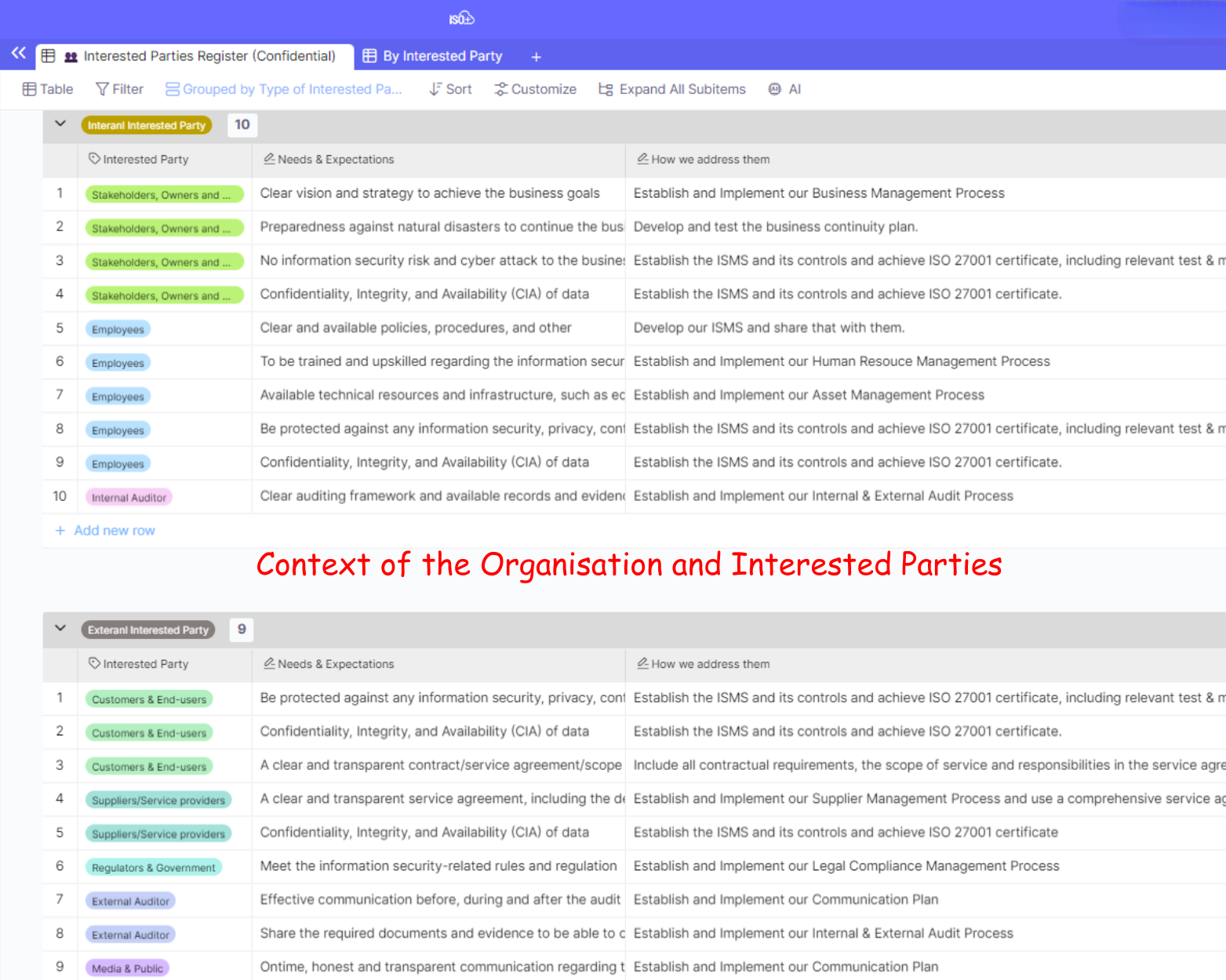Add a new view with plus icon
The width and height of the screenshot is (1226, 980).
536,56
